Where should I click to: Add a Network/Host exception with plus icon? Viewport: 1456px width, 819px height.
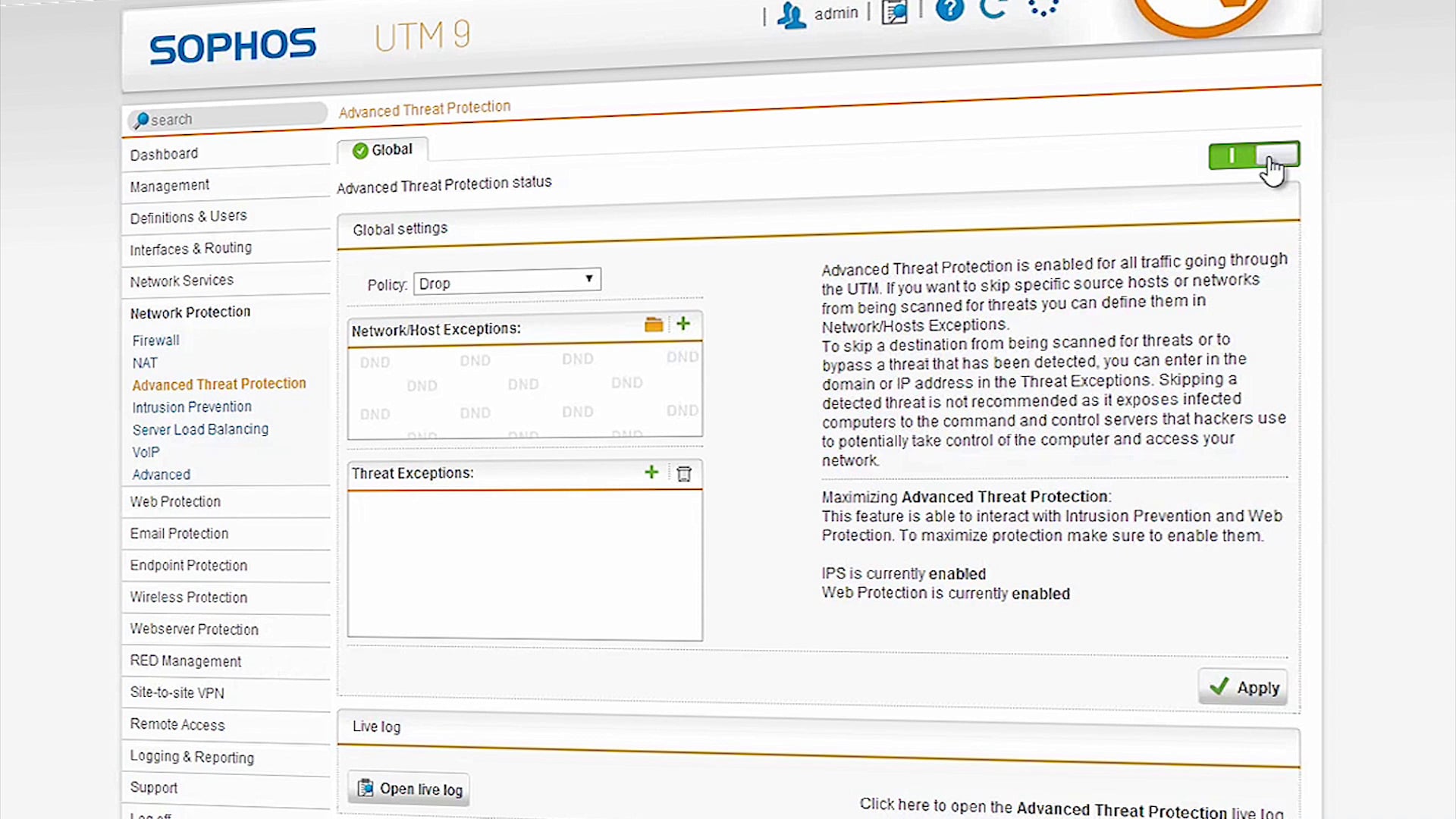[683, 324]
